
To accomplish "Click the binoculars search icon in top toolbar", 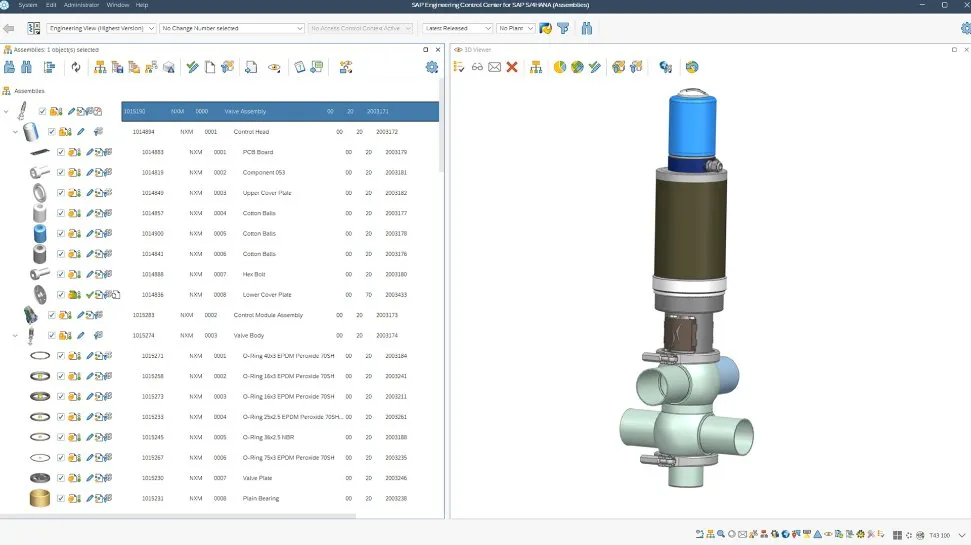I will point(586,28).
